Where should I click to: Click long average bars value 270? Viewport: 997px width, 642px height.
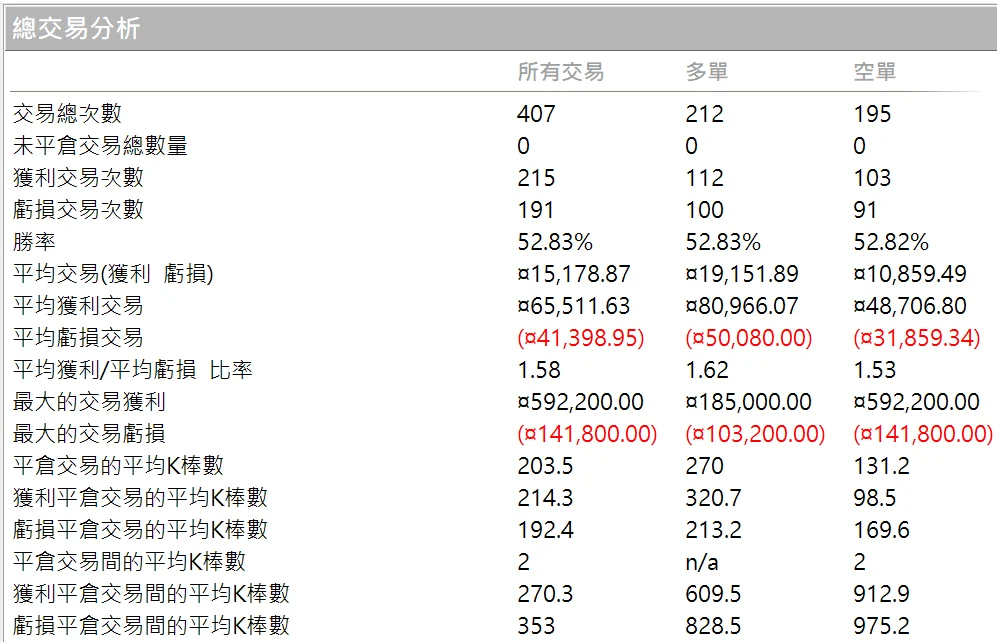[x=705, y=467]
